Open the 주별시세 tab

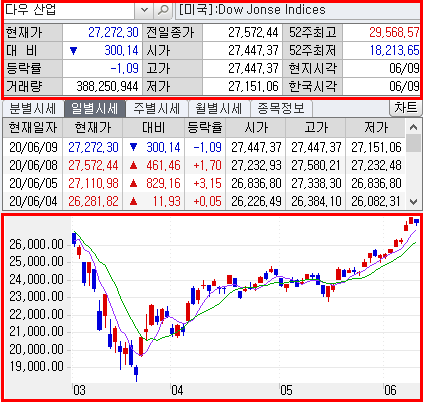157,109
